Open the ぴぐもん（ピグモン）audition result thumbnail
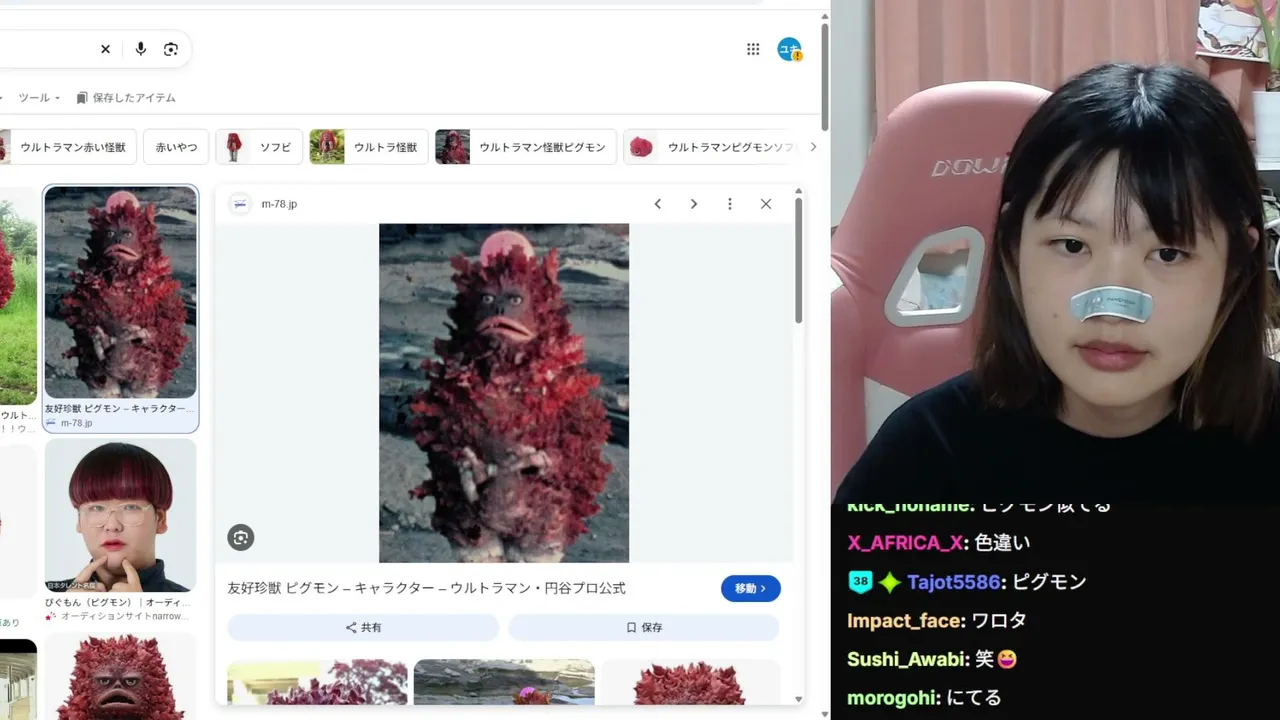 pyautogui.click(x=121, y=515)
